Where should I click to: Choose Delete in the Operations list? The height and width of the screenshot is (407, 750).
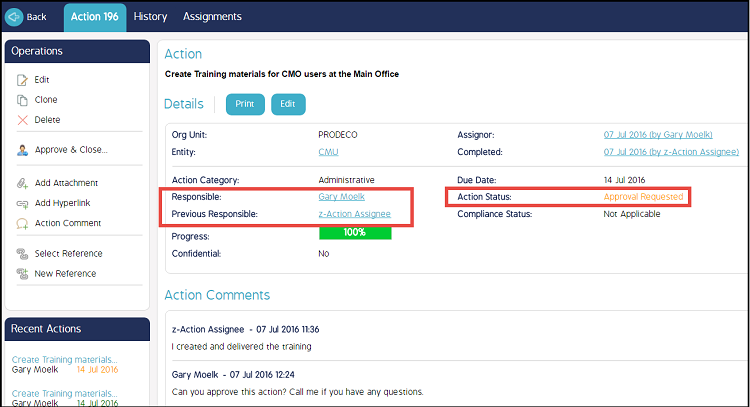(47, 120)
